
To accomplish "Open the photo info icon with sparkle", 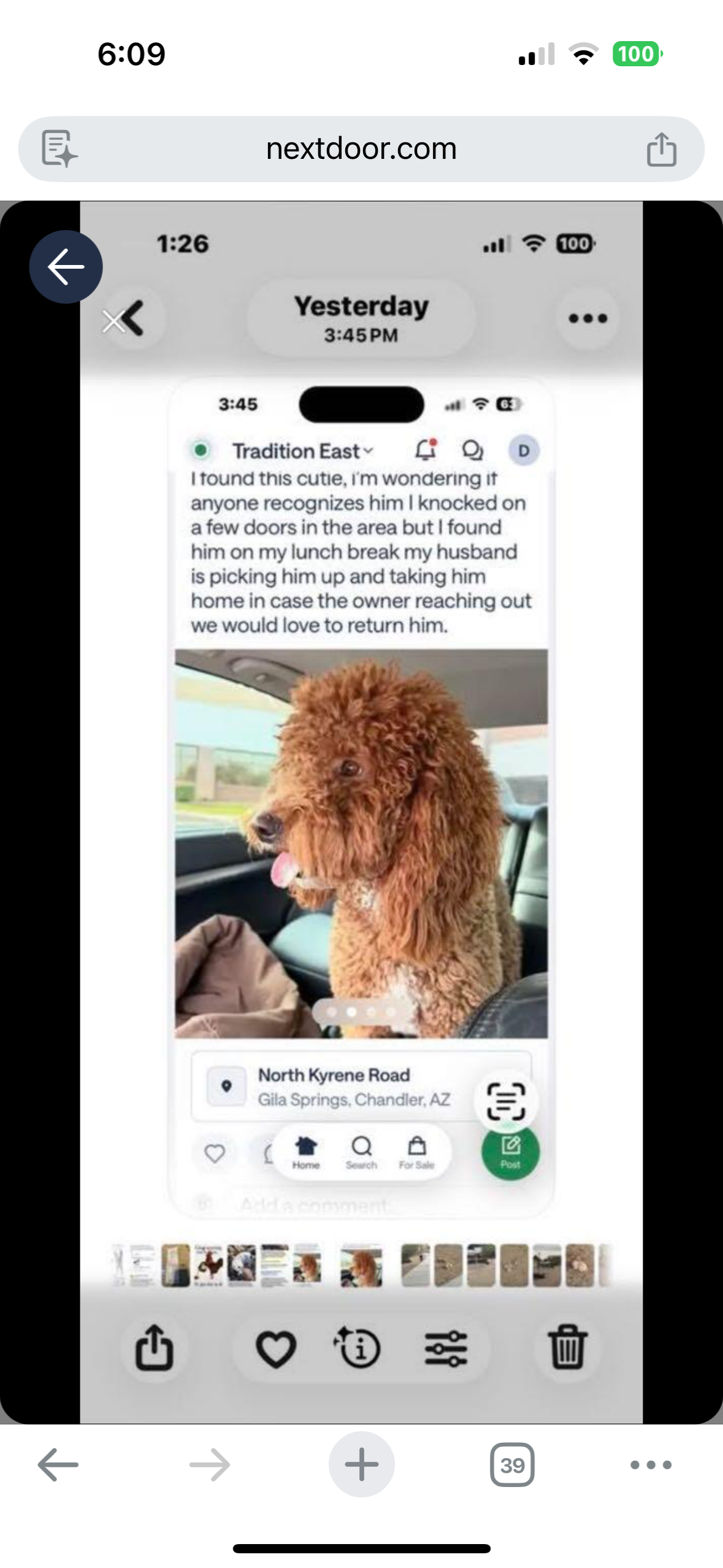I will pos(358,1347).
